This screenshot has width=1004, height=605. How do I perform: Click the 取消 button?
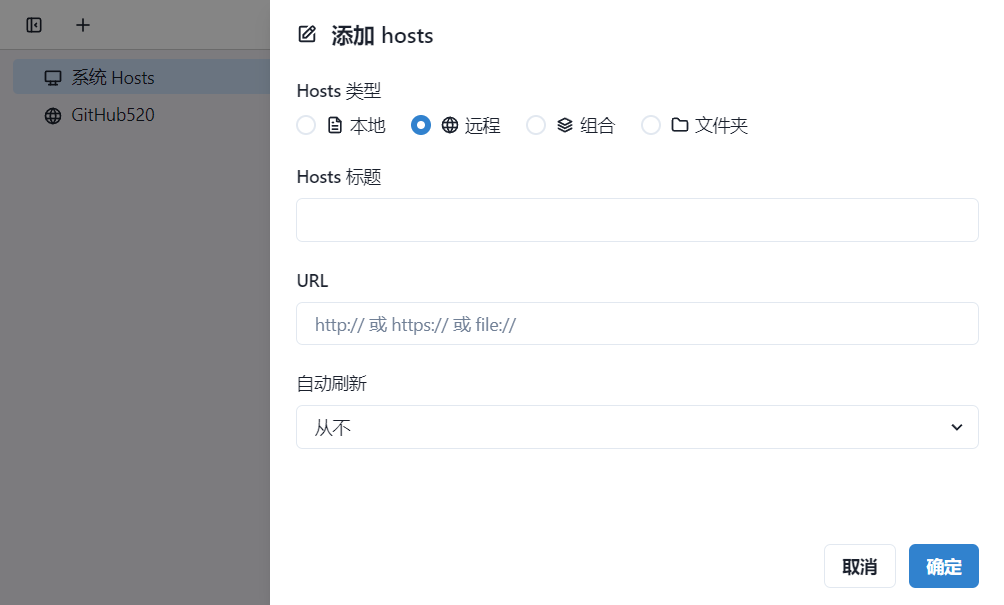coord(859,566)
